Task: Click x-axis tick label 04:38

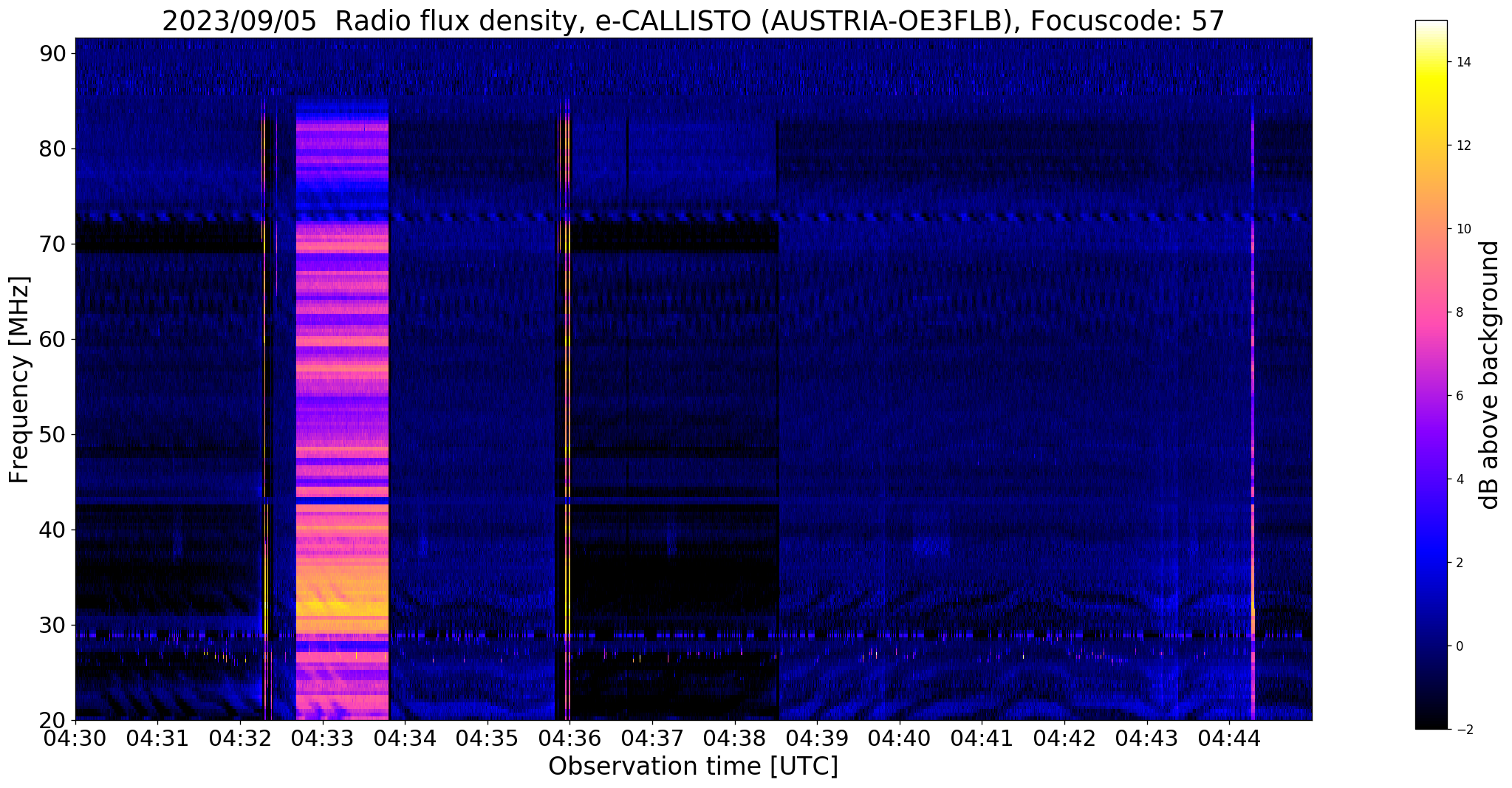Action: click(735, 739)
